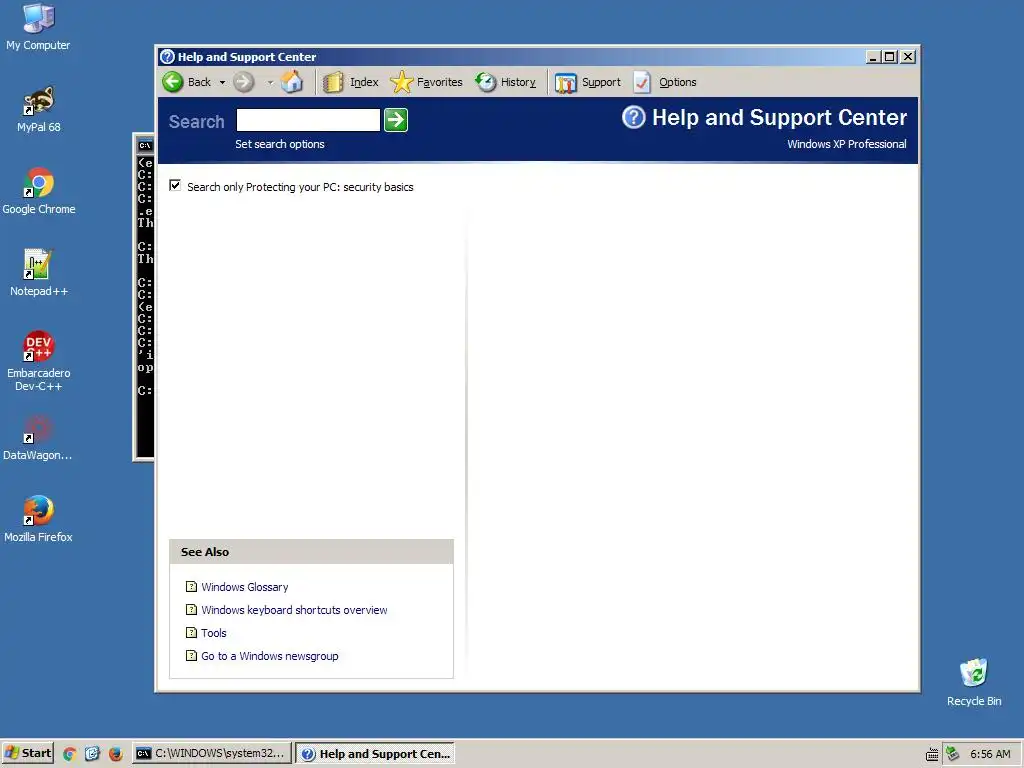Select MyPal 68 desktop shortcut
Screen dimensions: 1024x768
pyautogui.click(x=39, y=110)
